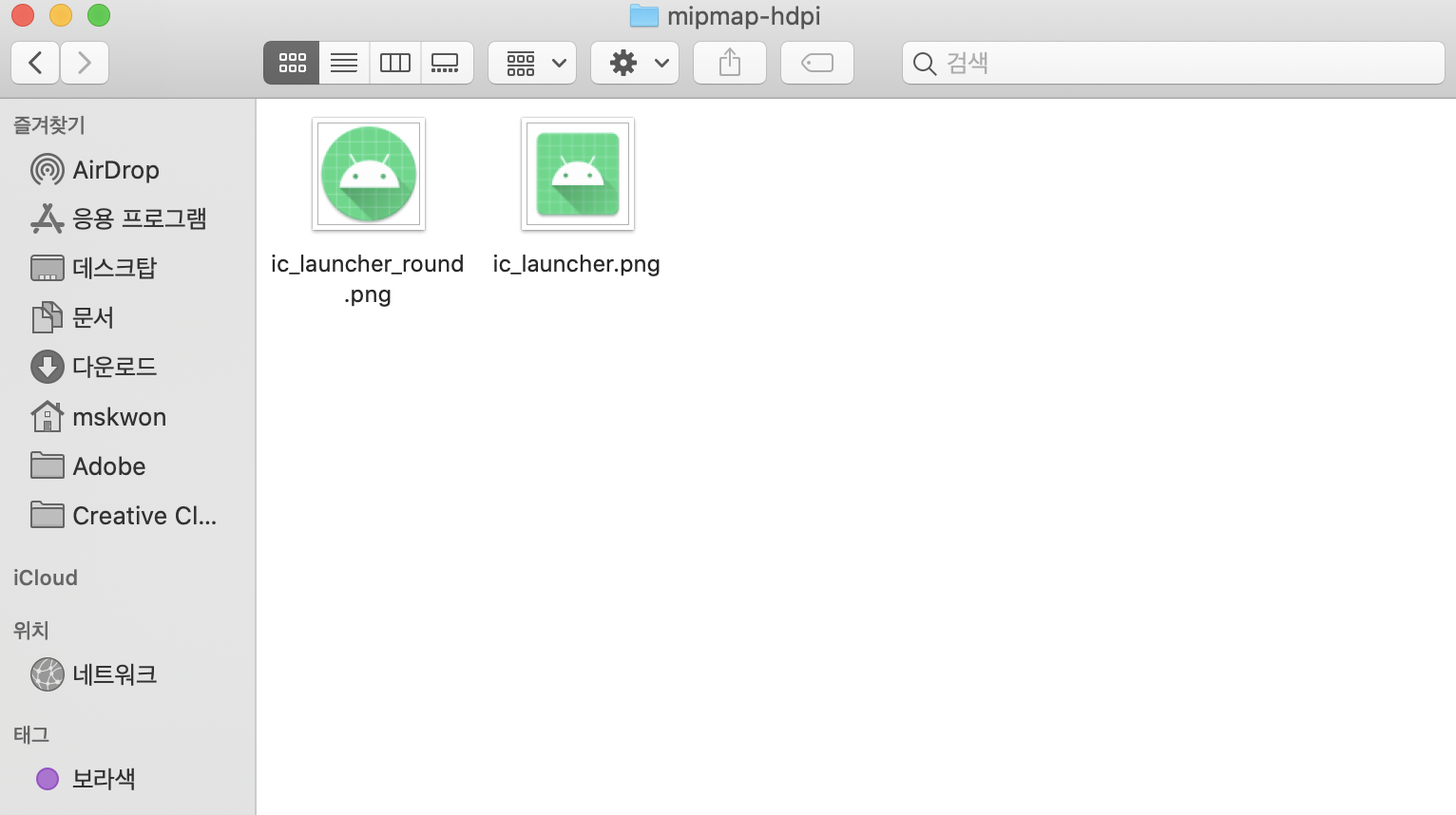The image size is (1456, 815).
Task: Click the network globe icon
Action: 48,674
